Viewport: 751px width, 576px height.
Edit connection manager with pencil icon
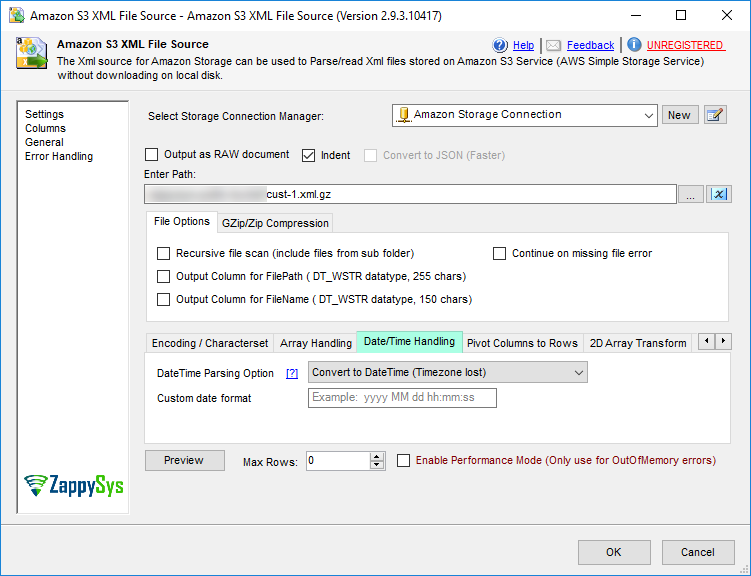(715, 115)
